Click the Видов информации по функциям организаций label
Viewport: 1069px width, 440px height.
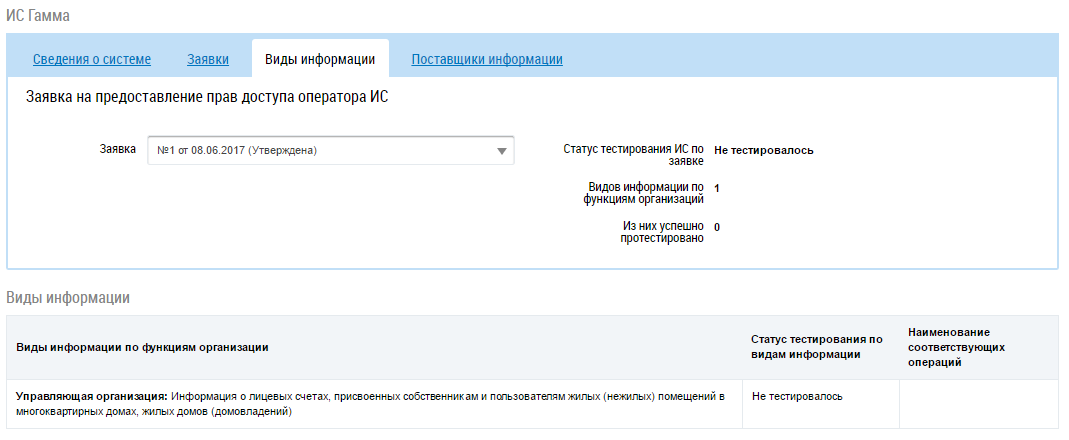(x=645, y=192)
